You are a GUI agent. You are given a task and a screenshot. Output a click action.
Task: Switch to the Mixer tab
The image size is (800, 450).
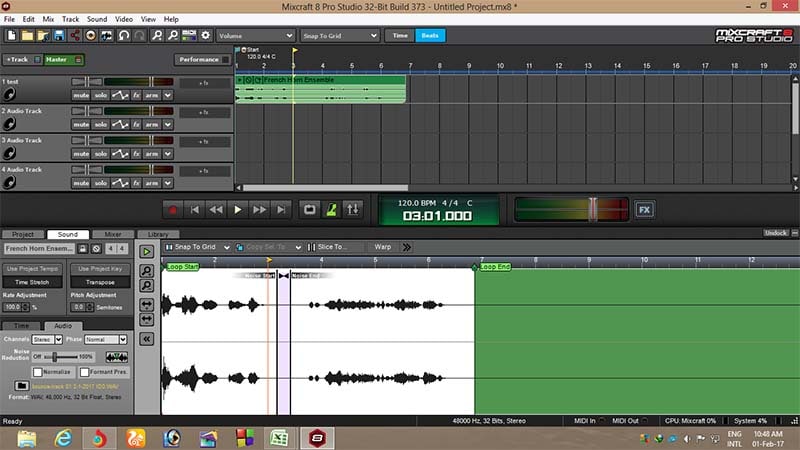pos(113,234)
